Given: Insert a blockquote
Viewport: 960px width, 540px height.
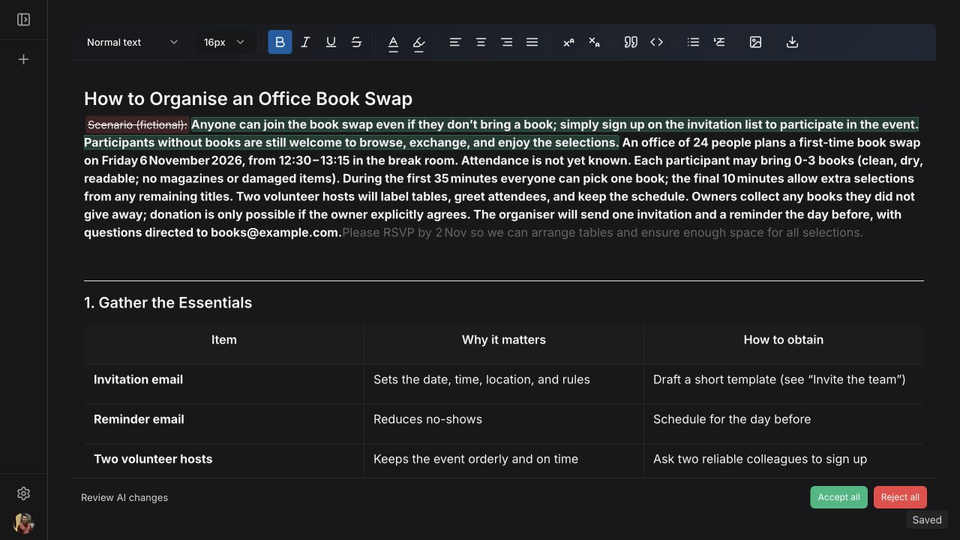Looking at the screenshot, I should tap(631, 42).
